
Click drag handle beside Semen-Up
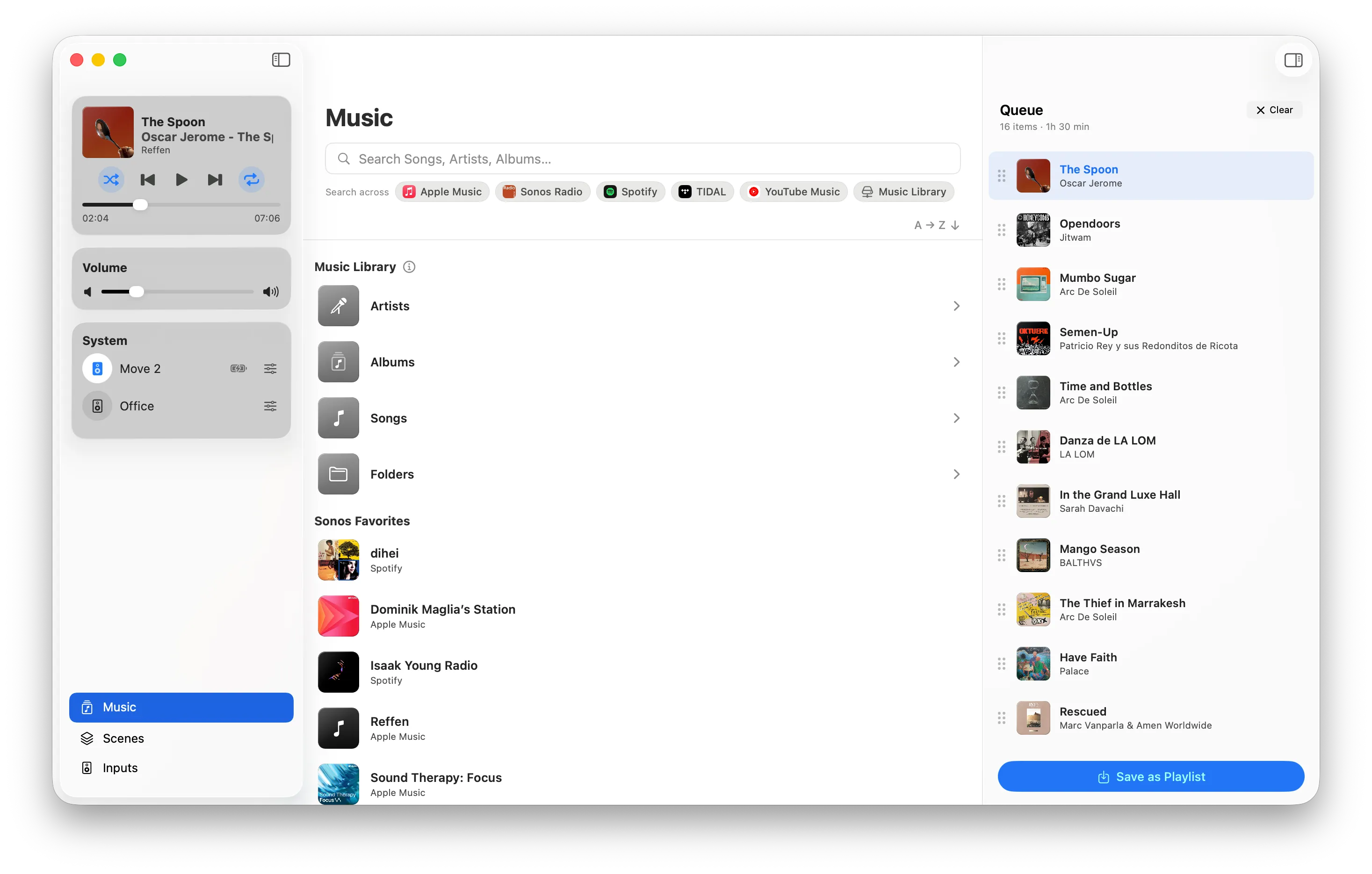1002,339
